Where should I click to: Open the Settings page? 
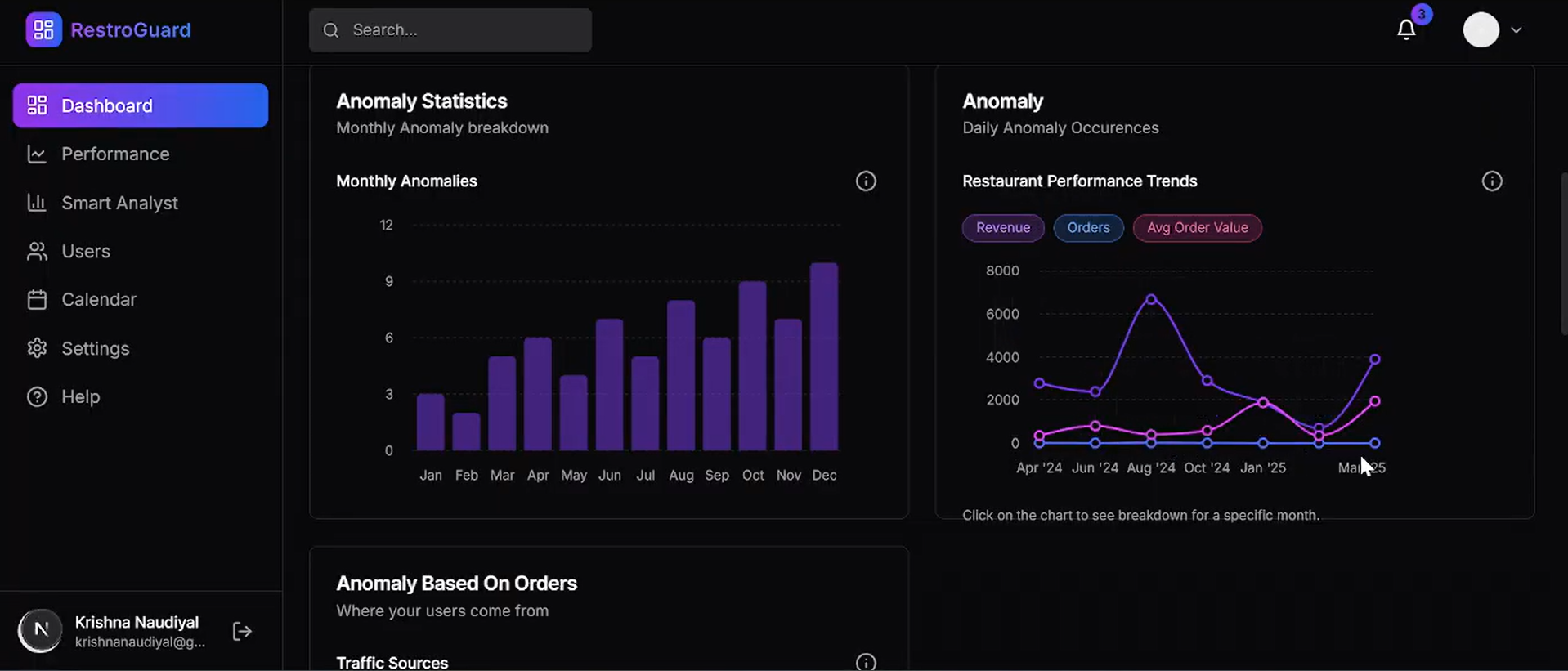coord(95,348)
